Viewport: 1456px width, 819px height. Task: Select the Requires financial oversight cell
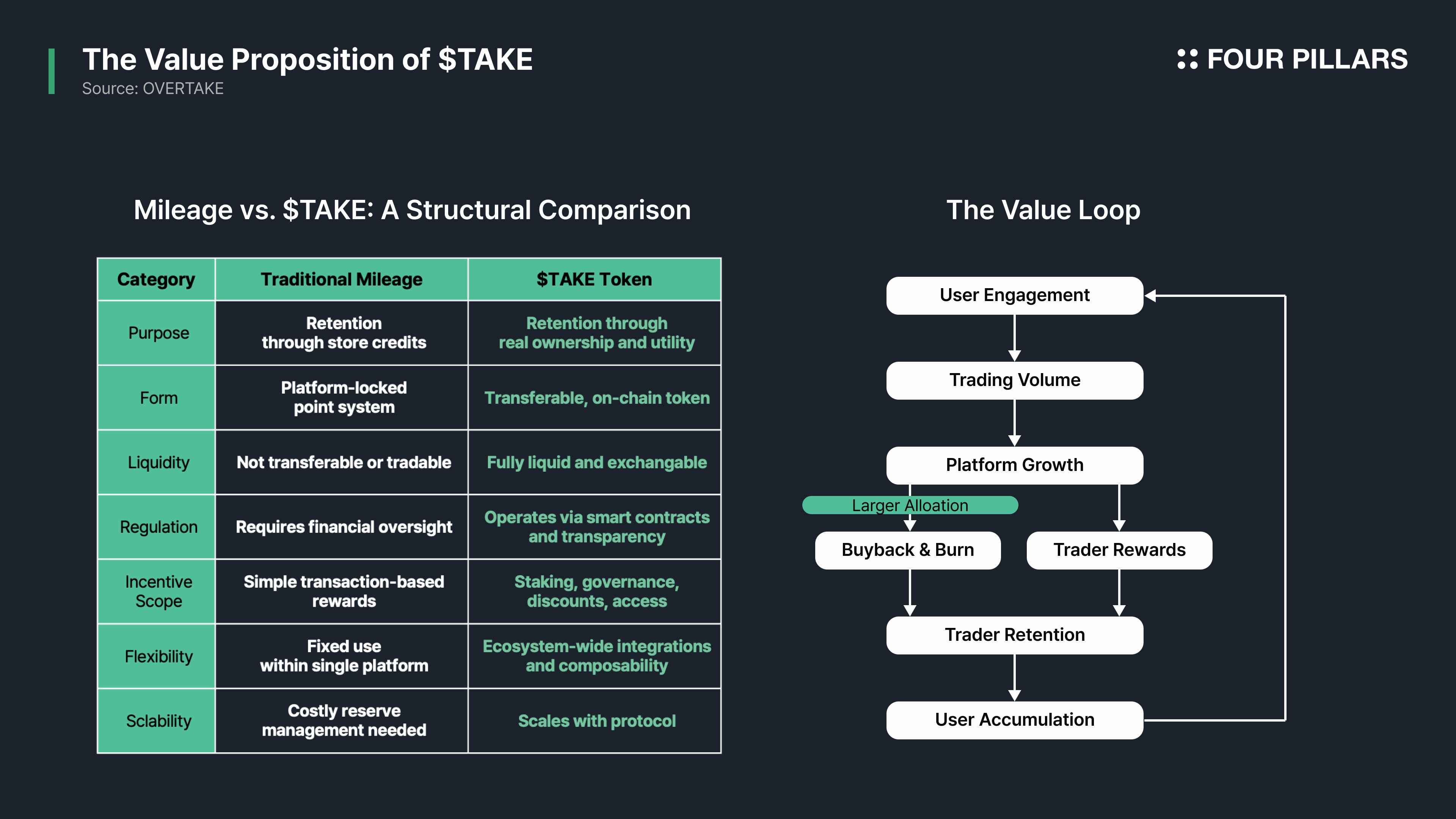coord(344,527)
